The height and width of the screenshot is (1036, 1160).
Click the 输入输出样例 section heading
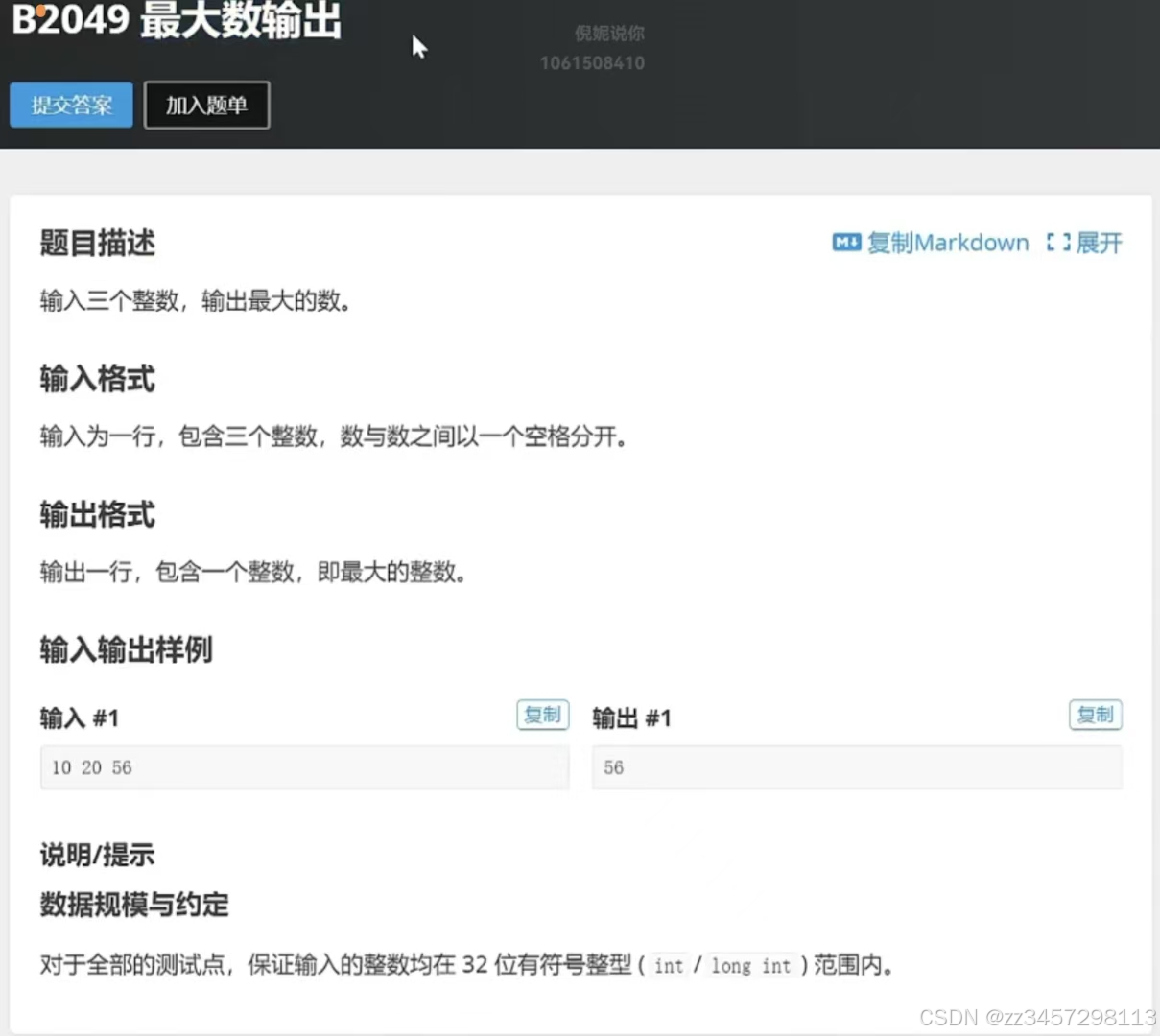point(126,650)
